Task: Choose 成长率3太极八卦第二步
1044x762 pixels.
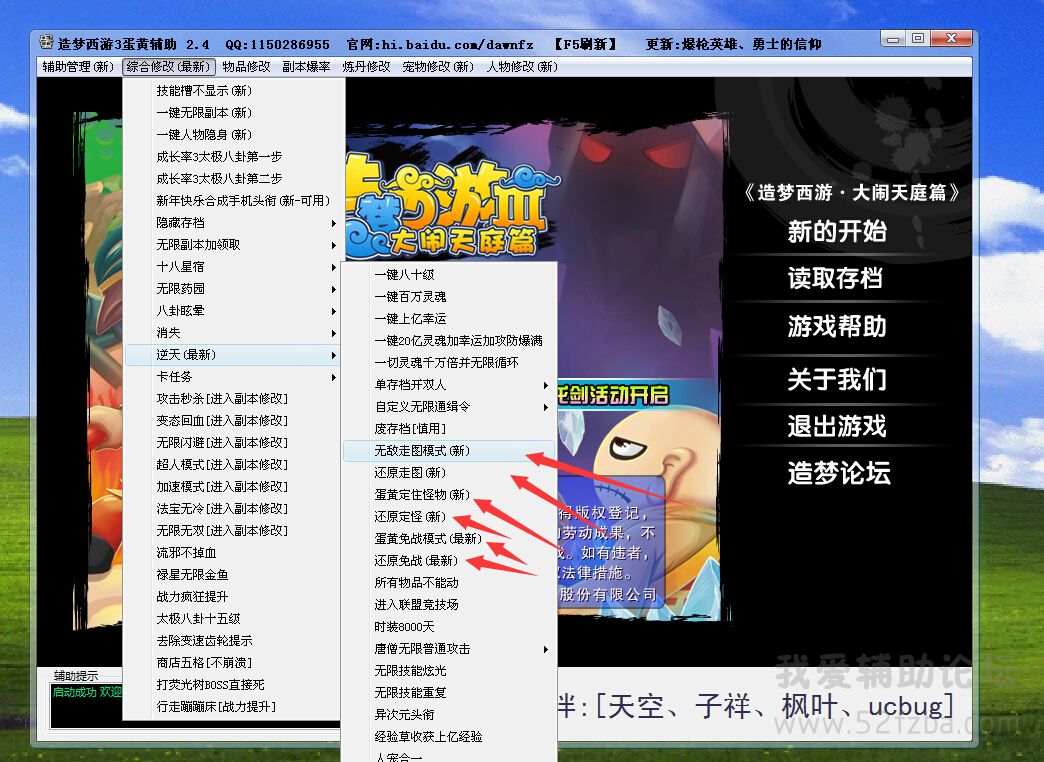Action: 232,179
